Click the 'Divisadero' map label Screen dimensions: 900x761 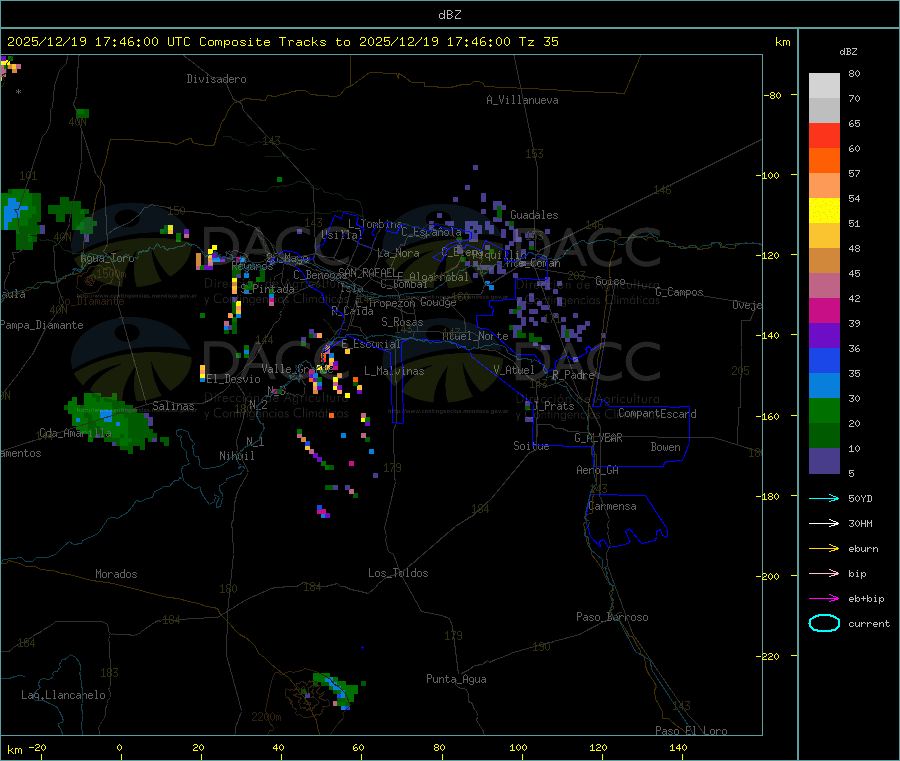216,79
